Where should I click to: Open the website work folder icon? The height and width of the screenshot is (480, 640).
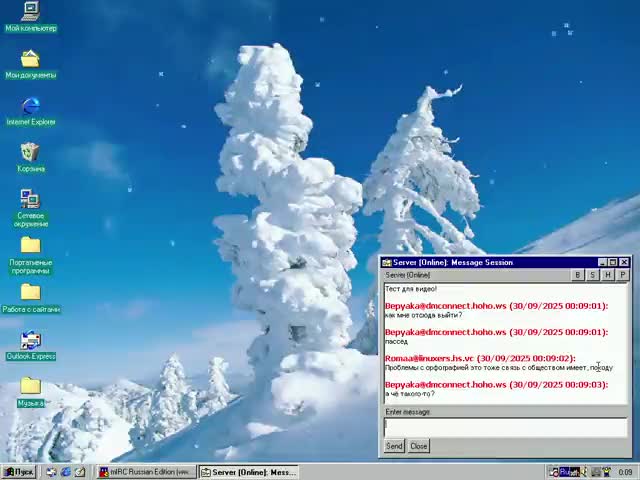coord(30,293)
